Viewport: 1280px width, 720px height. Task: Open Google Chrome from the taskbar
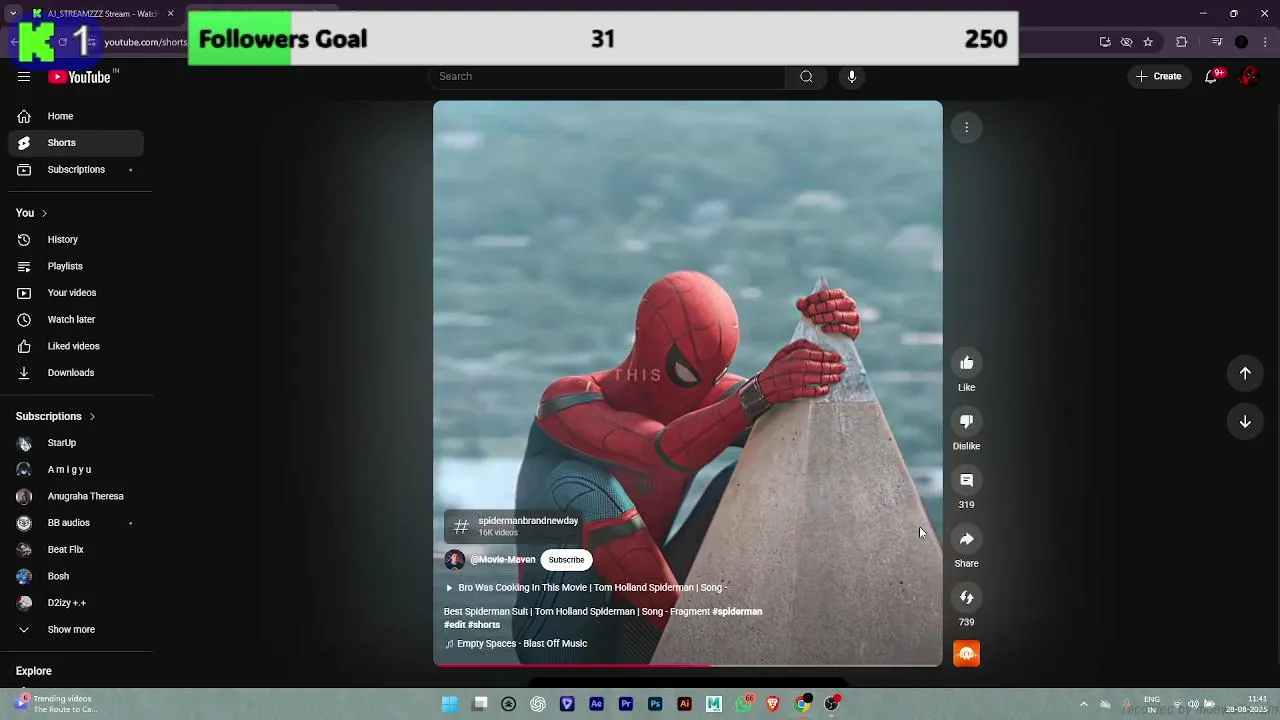coord(802,704)
